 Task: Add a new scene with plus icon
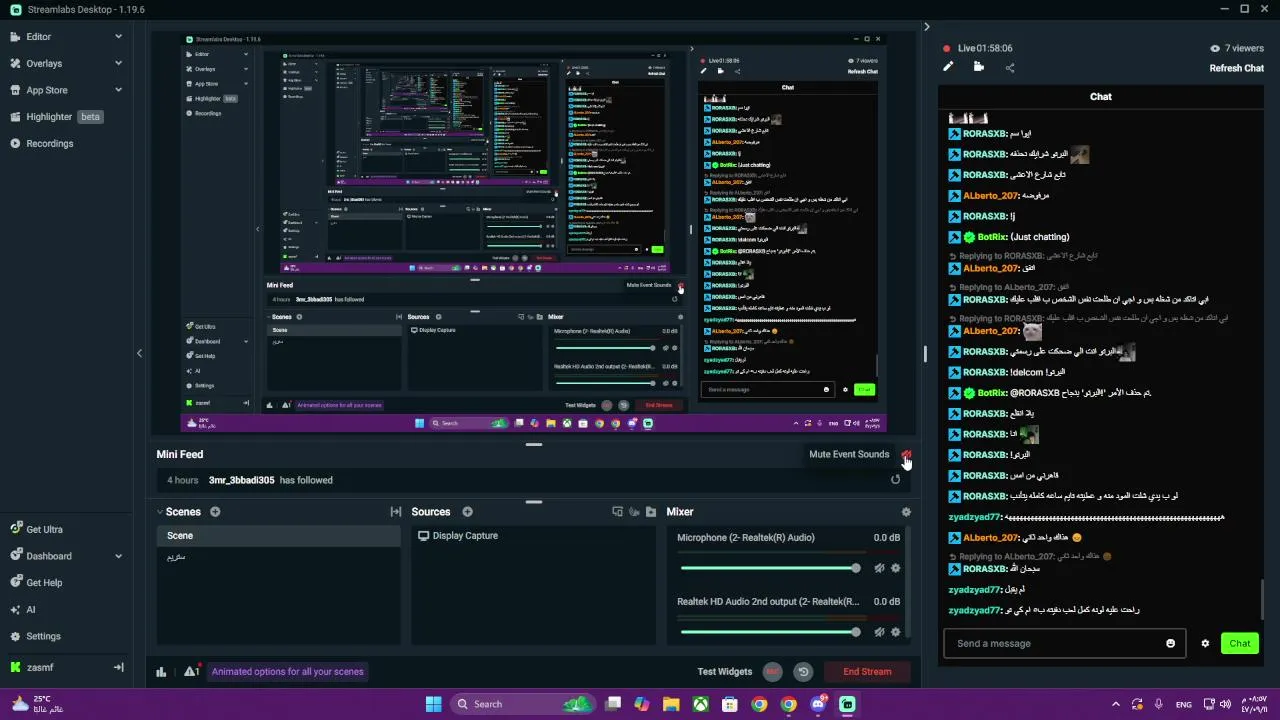215,512
